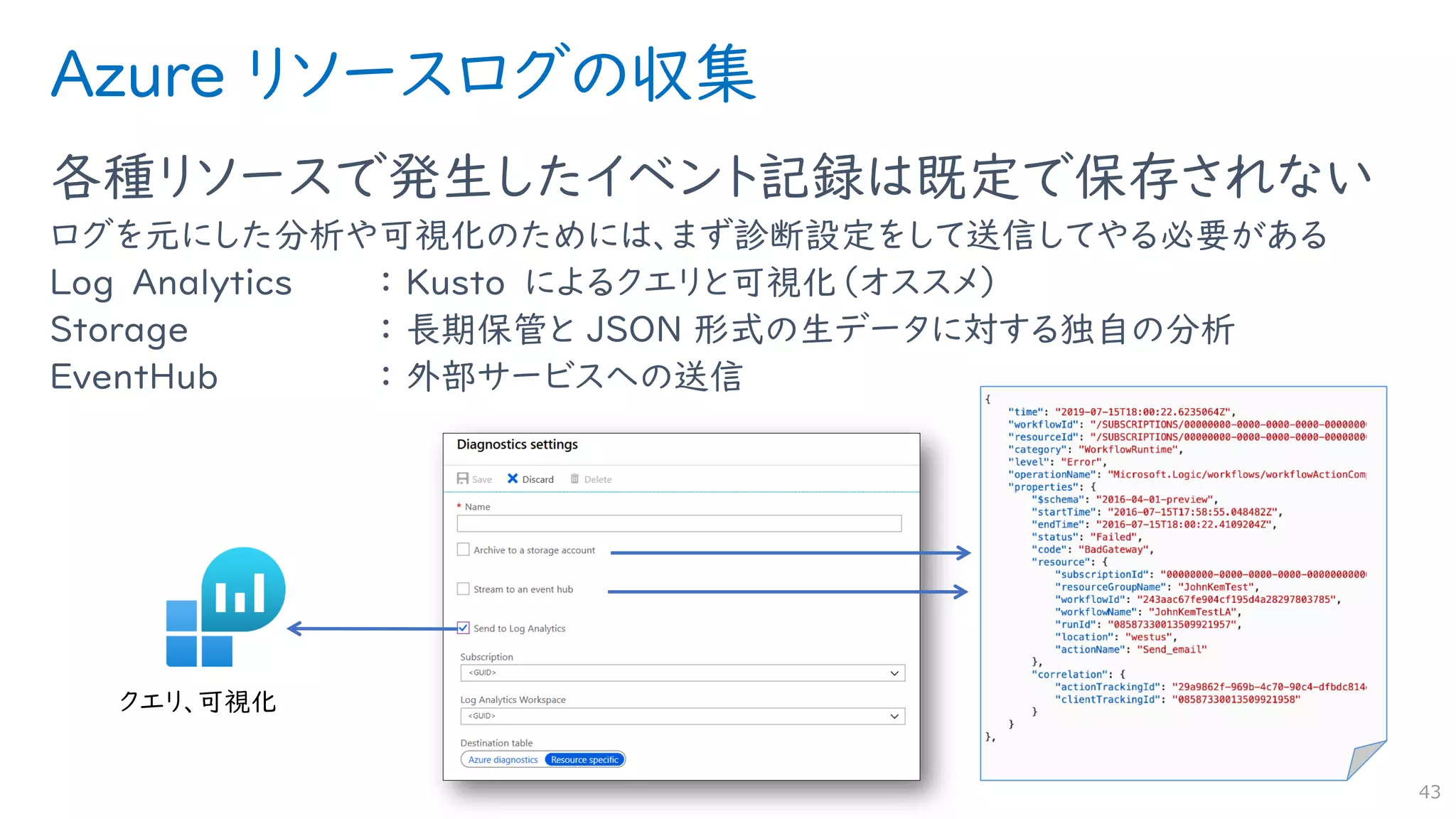This screenshot has height=819, width=1456.
Task: Click the Save floppy disk icon
Action: (463, 478)
